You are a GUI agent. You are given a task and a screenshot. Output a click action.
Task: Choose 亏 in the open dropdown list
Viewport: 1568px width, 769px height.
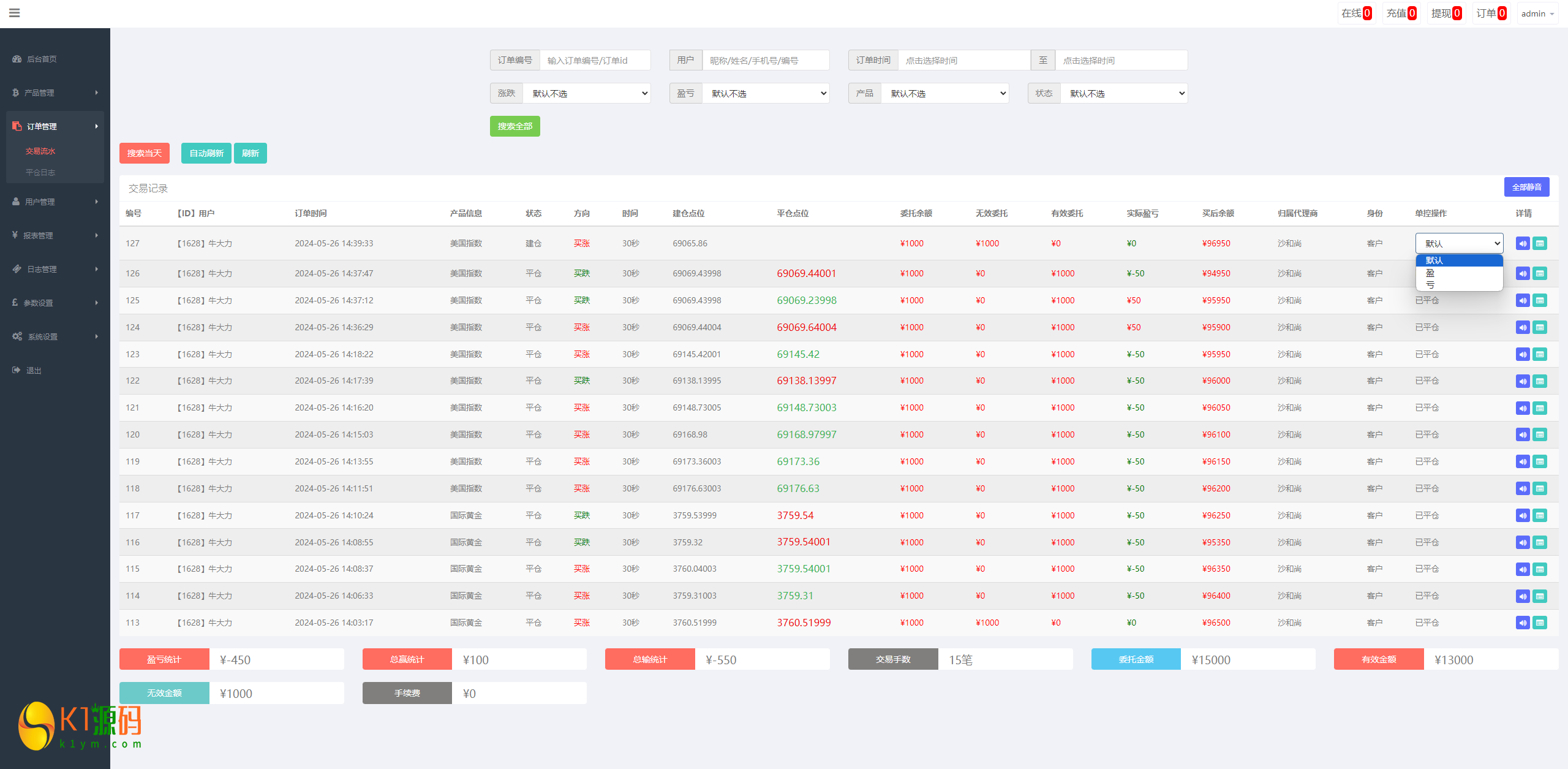pyautogui.click(x=1459, y=284)
